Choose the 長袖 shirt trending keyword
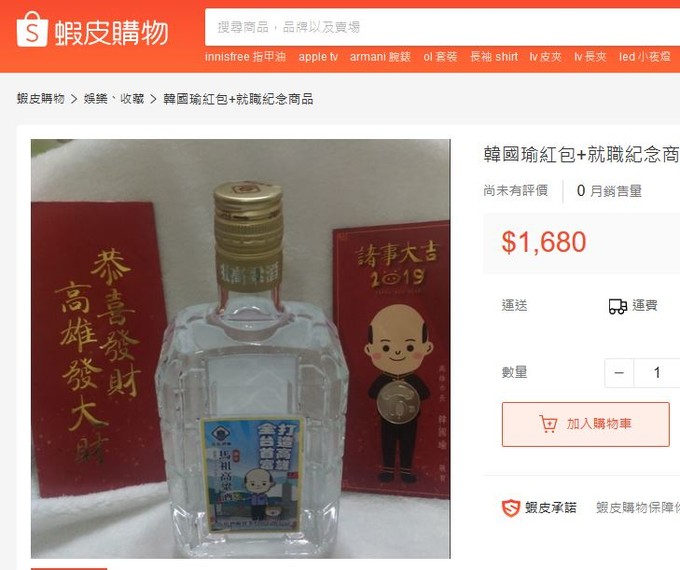Image resolution: width=680 pixels, height=570 pixels. point(494,57)
